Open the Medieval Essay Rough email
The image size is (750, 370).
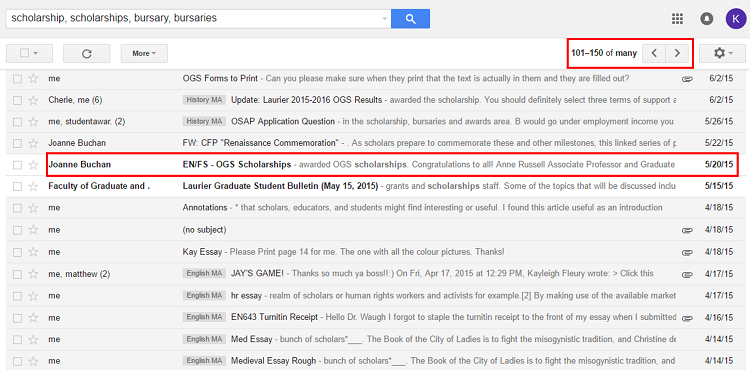click(274, 360)
